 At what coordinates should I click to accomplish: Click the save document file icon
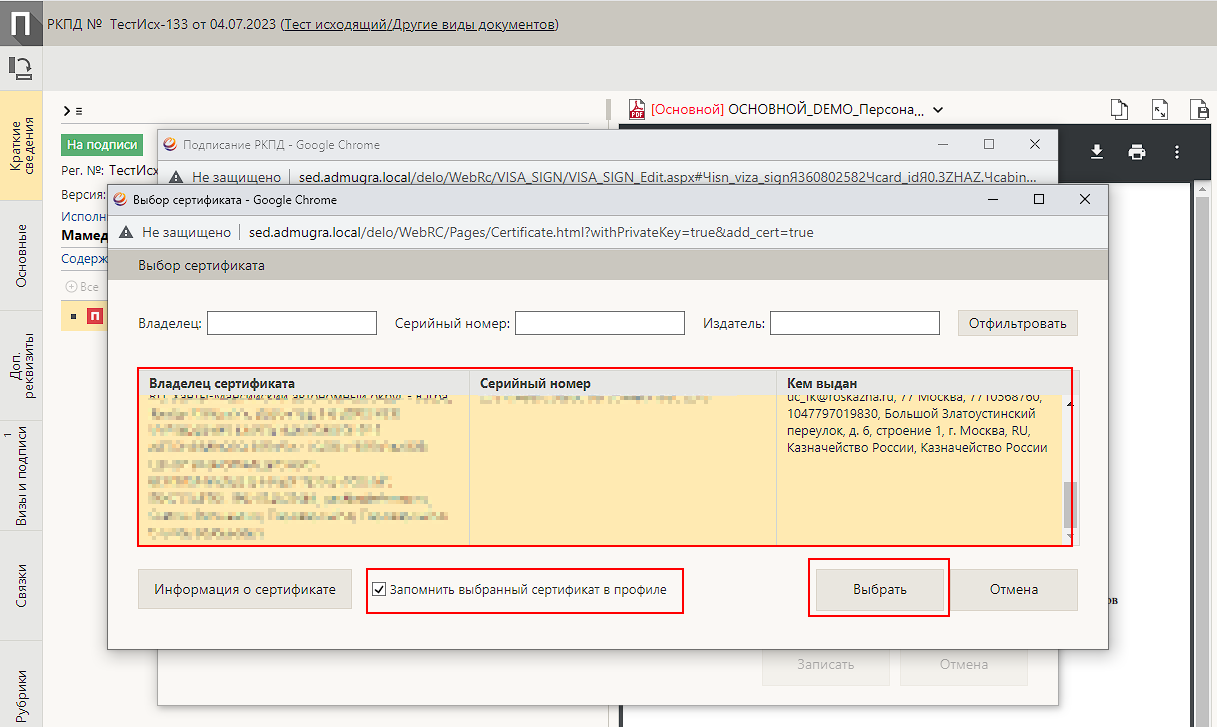(x=1199, y=109)
